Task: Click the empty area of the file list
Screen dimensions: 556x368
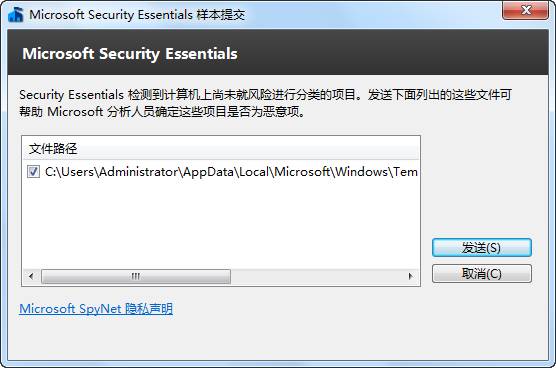Action: click(221, 223)
